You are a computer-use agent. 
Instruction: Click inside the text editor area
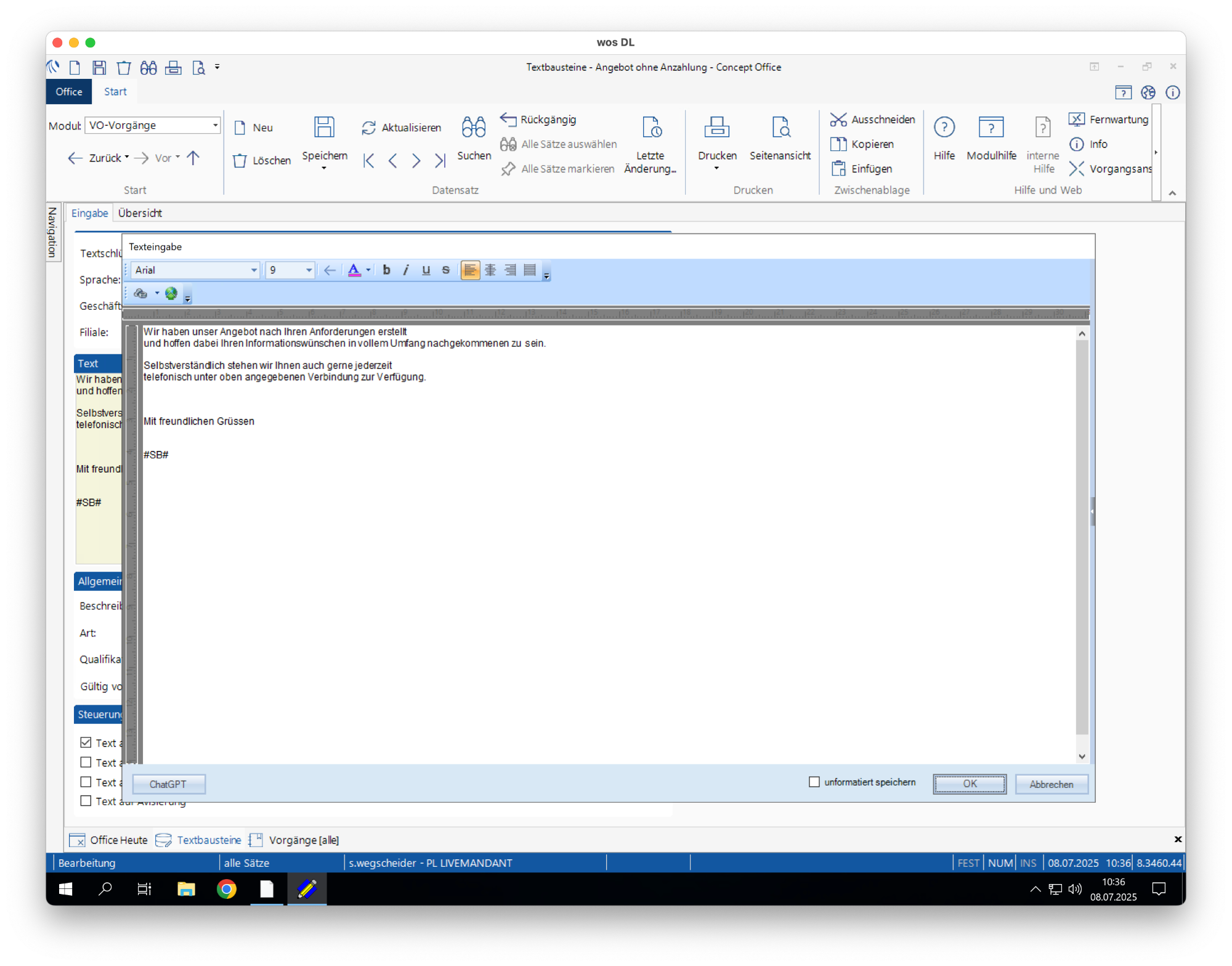point(609,545)
